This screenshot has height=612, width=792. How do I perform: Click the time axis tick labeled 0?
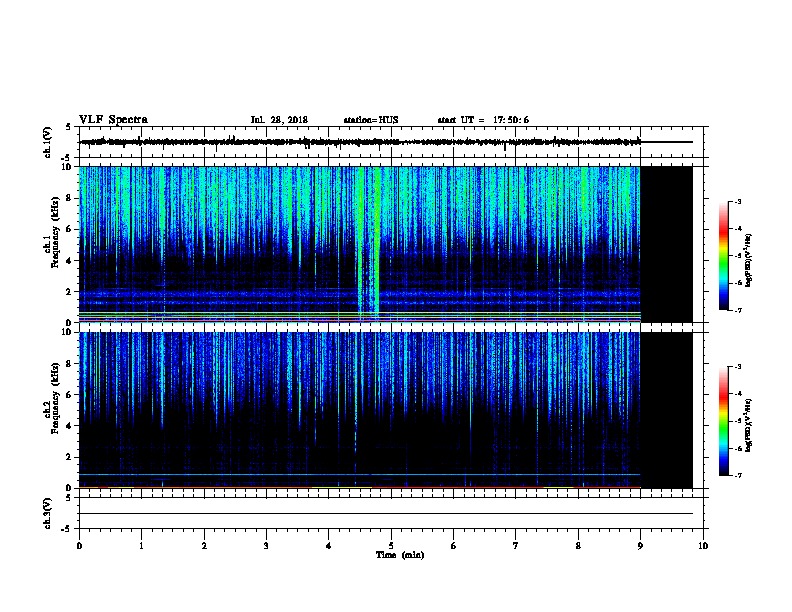pos(79,546)
